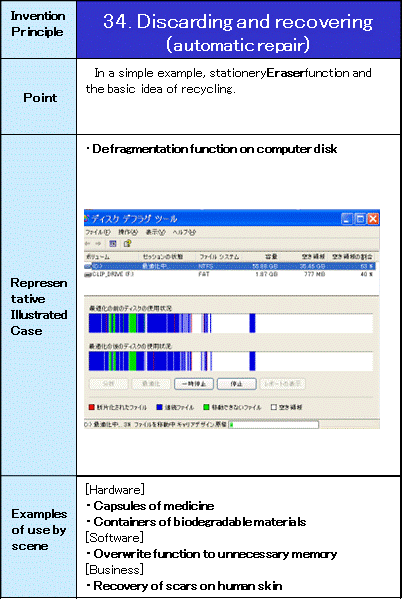
Task: Open the ファイル(F) menu
Action: tap(98, 232)
